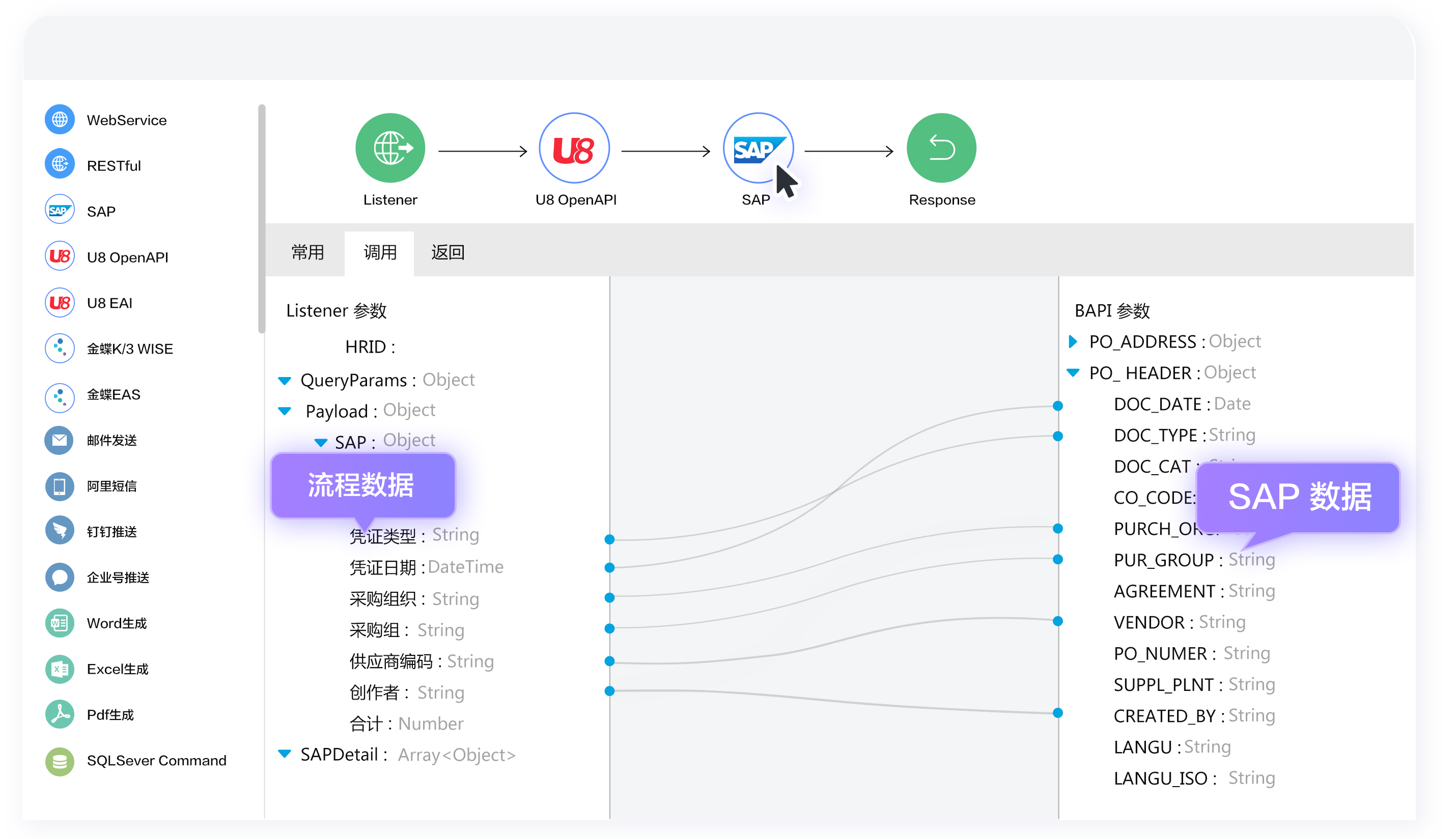Collapse the Payload object node
The image size is (1456, 839).
[285, 411]
